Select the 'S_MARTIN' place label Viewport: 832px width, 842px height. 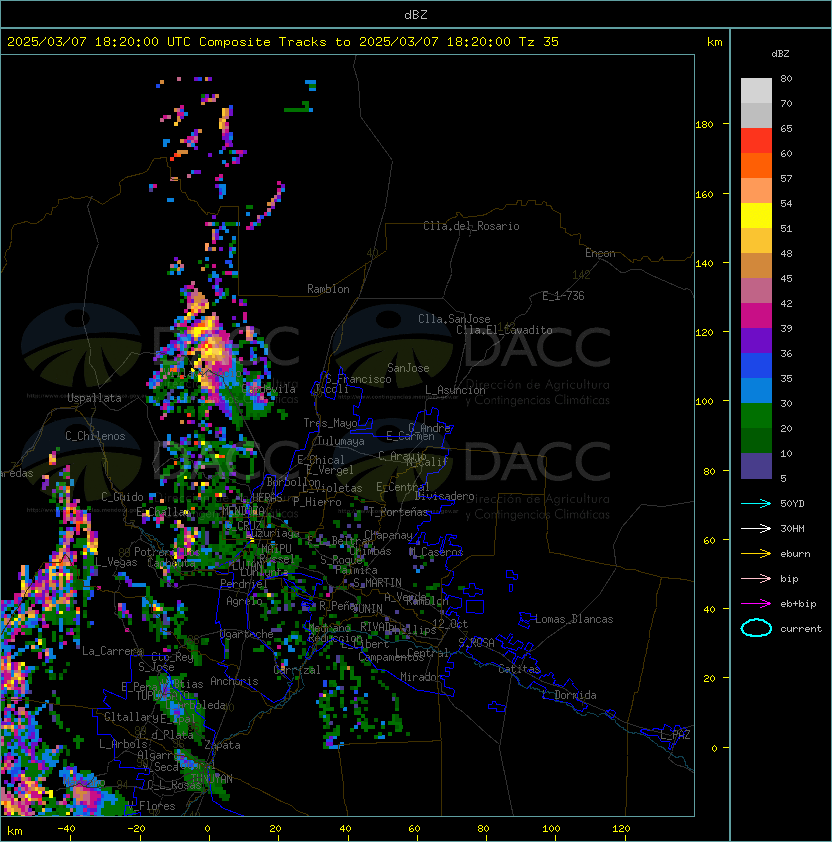pos(377,583)
